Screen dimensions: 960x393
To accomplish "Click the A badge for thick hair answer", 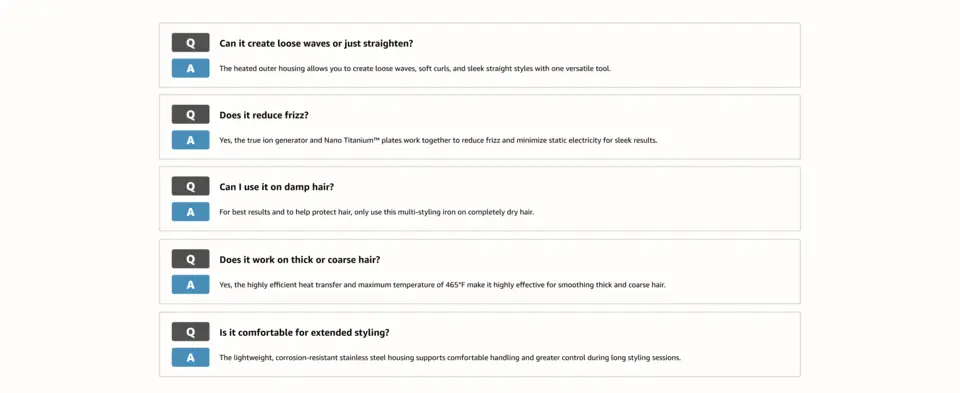I will pos(190,284).
